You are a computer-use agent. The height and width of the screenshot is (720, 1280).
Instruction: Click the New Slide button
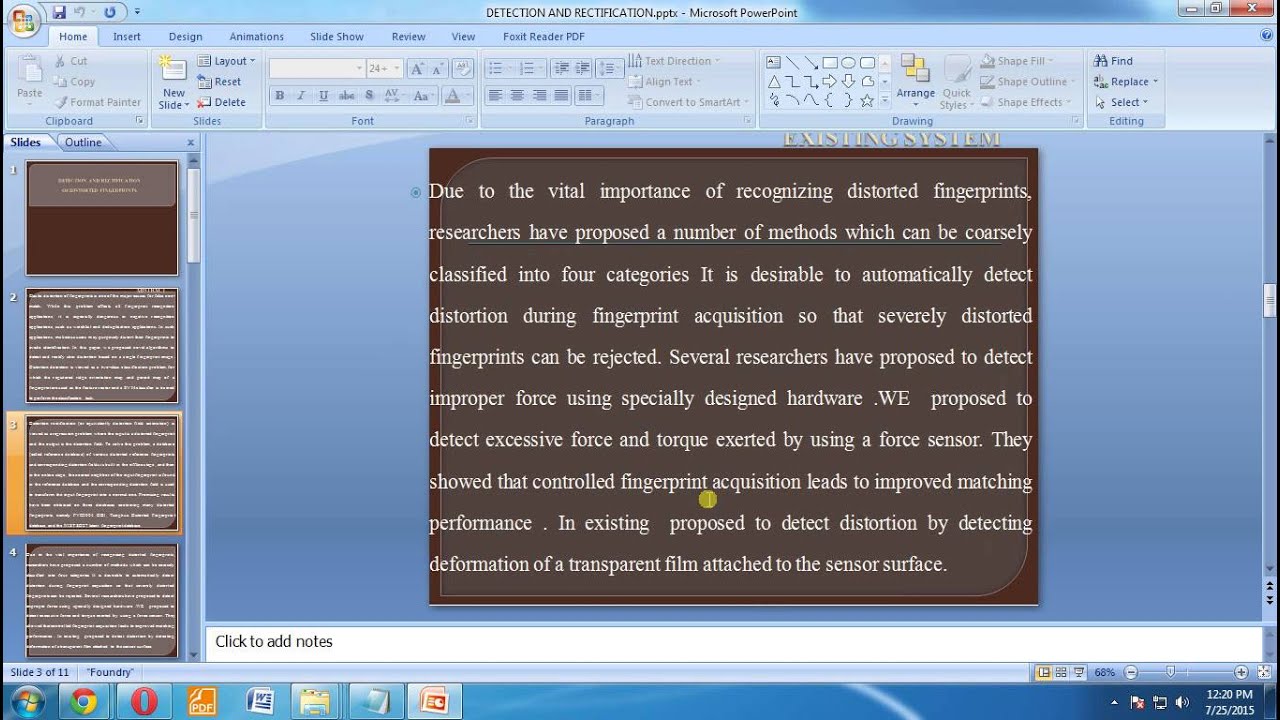tap(173, 82)
